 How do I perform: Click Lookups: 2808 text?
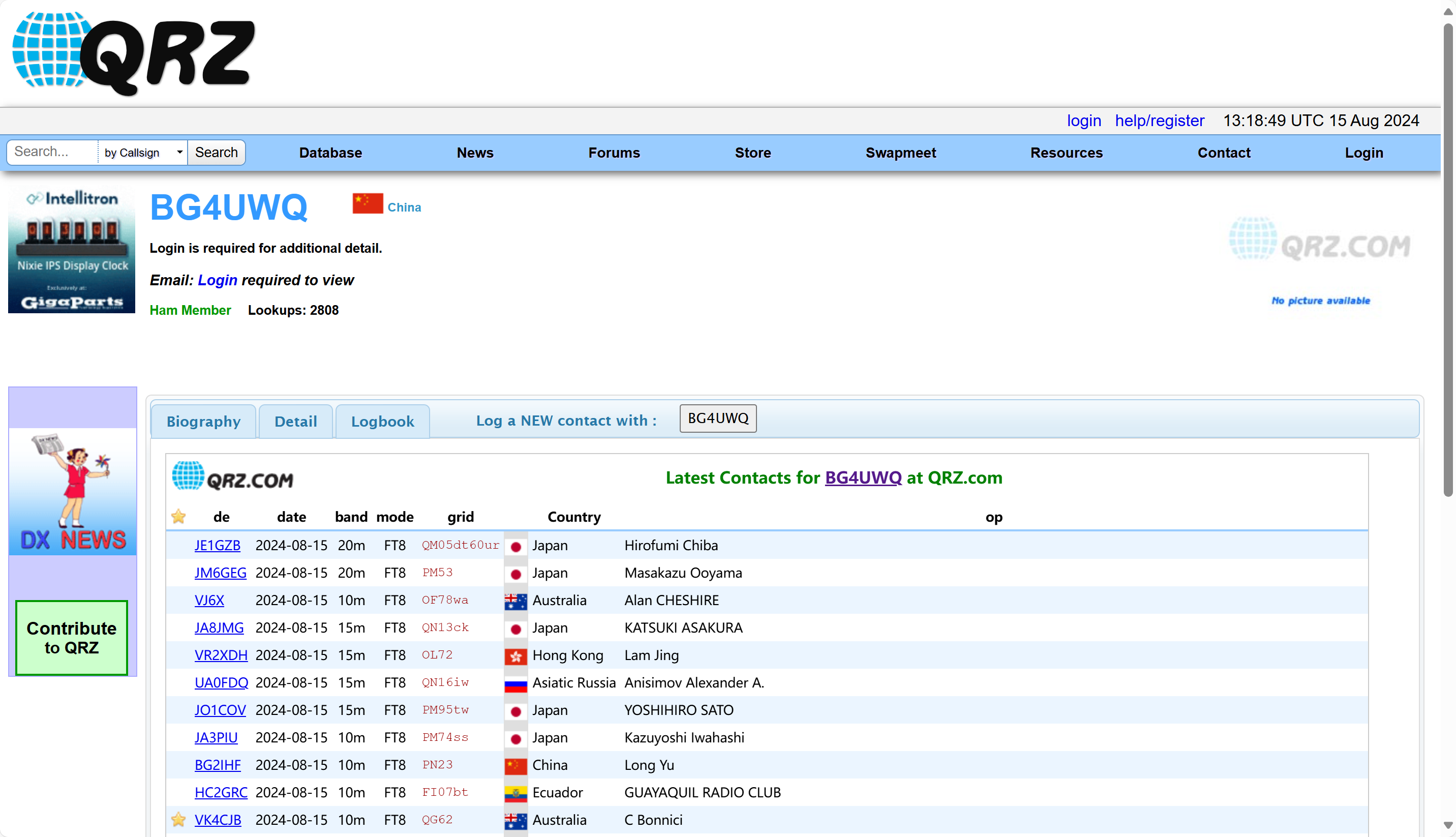tap(293, 310)
